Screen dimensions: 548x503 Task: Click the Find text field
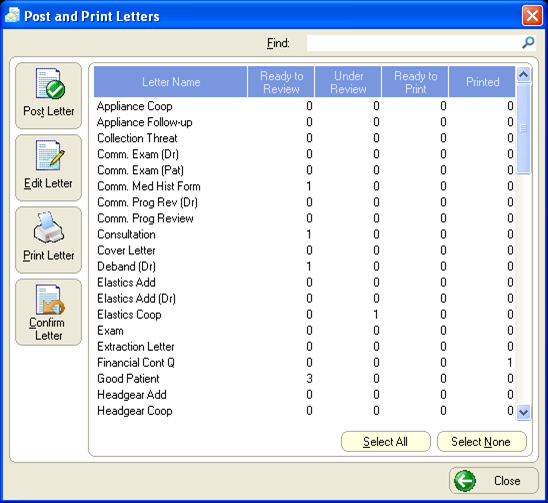click(x=414, y=43)
